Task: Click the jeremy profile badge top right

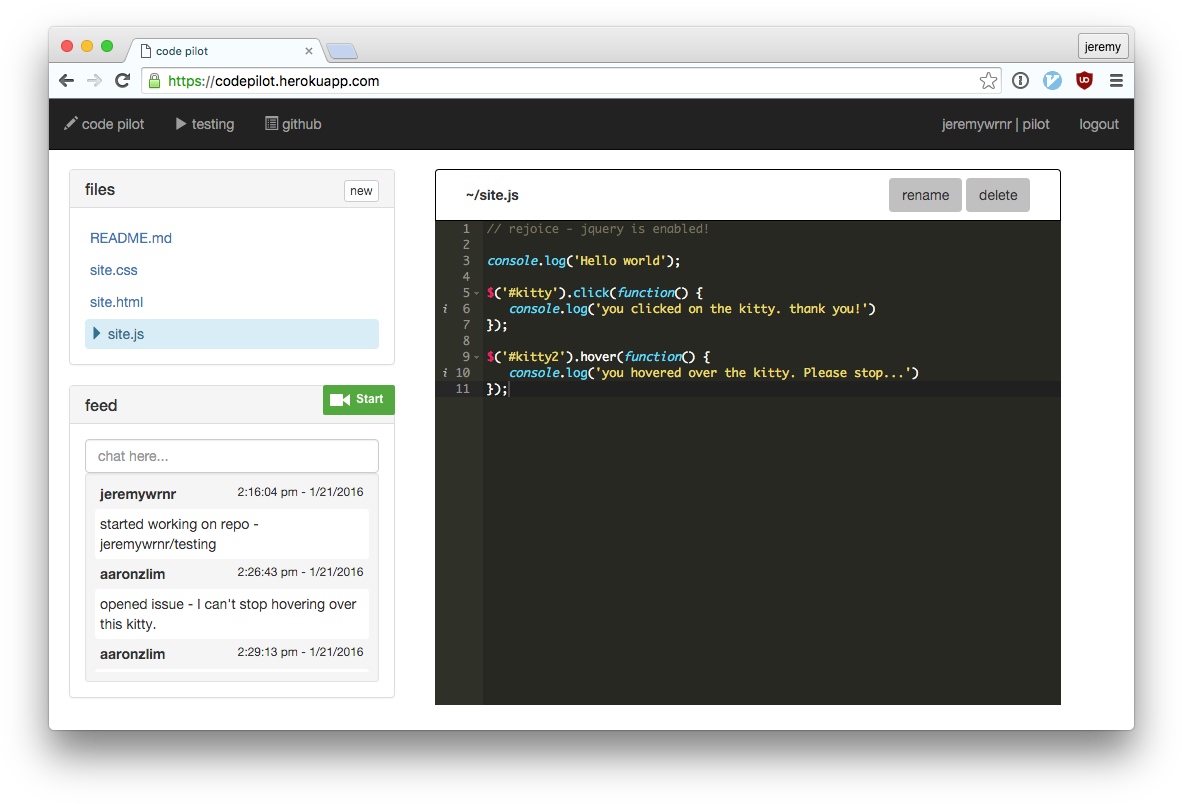Action: point(1102,46)
